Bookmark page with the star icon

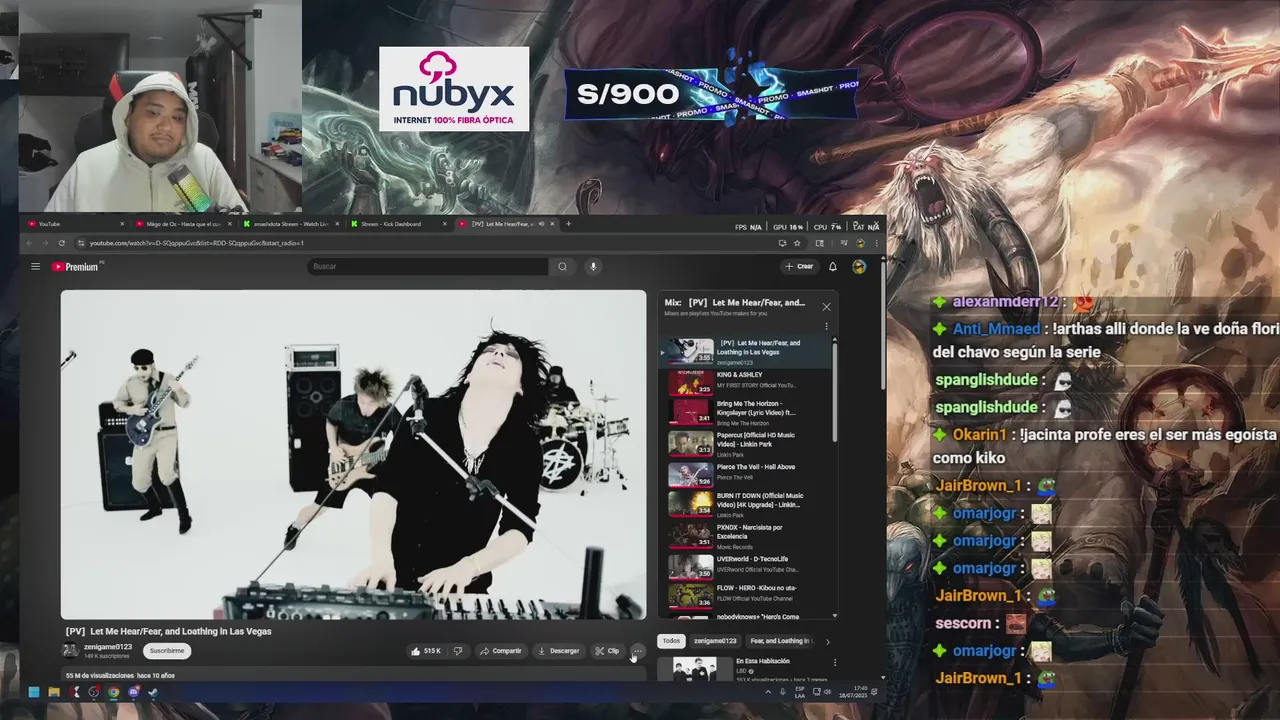click(797, 243)
